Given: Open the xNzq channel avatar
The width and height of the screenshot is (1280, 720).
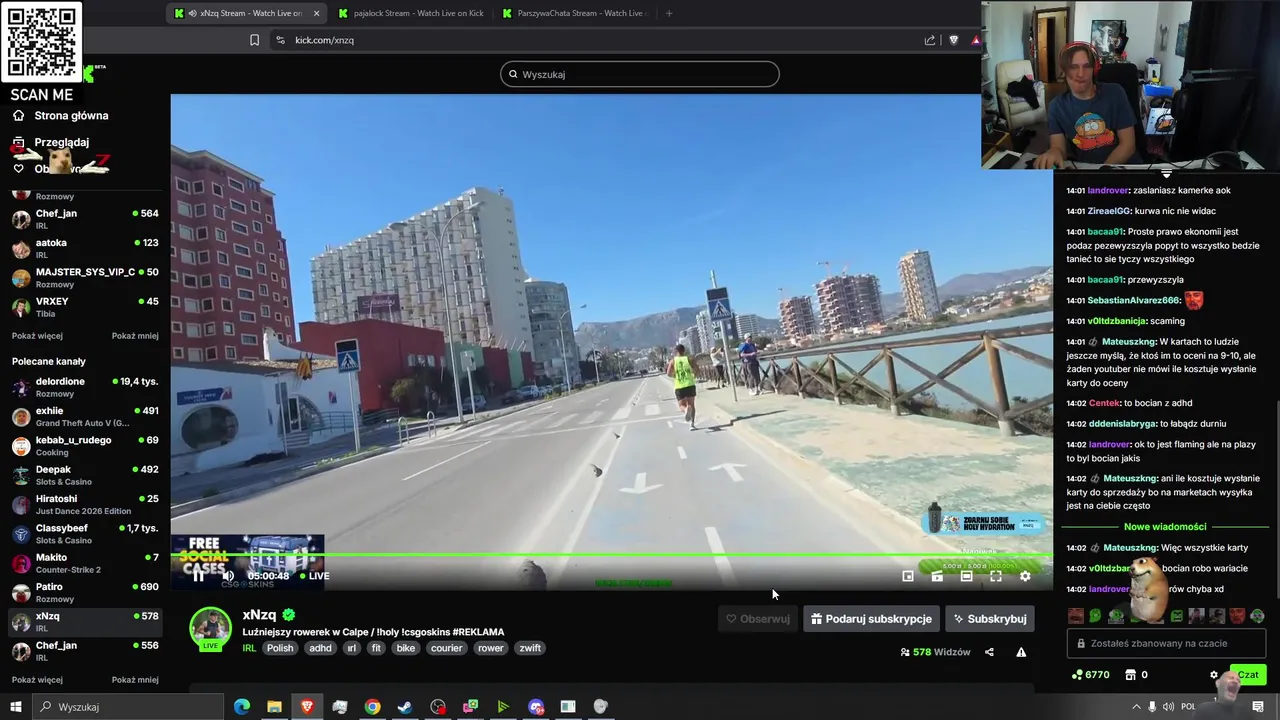Looking at the screenshot, I should click(x=211, y=627).
